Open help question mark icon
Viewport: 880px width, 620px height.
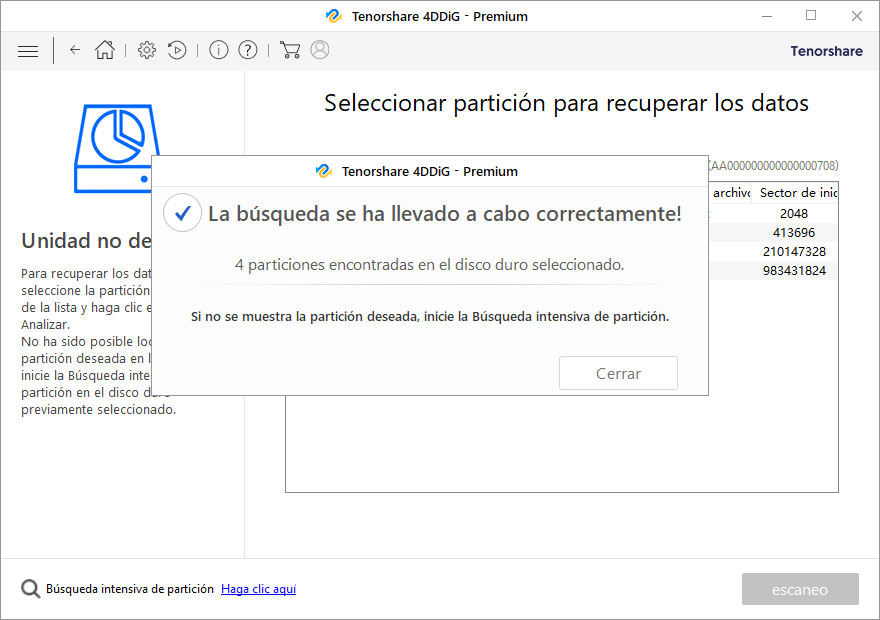coord(248,50)
